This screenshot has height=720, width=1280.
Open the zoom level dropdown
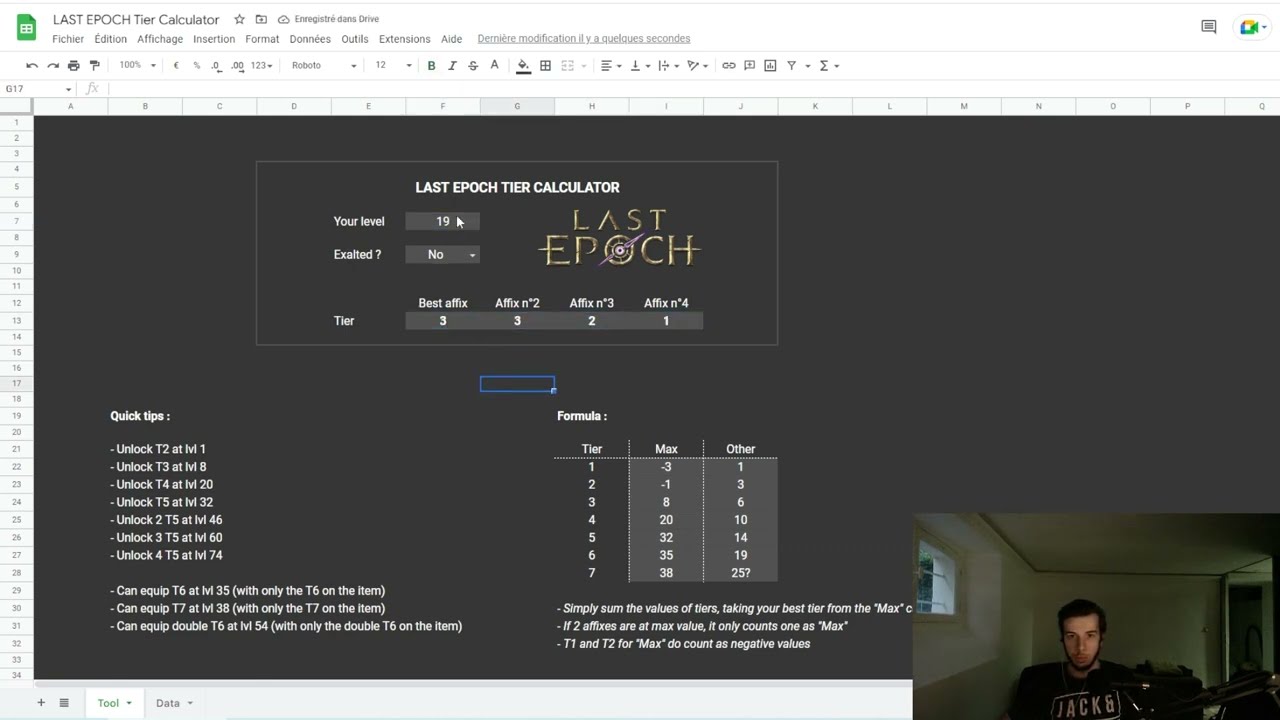[x=138, y=65]
